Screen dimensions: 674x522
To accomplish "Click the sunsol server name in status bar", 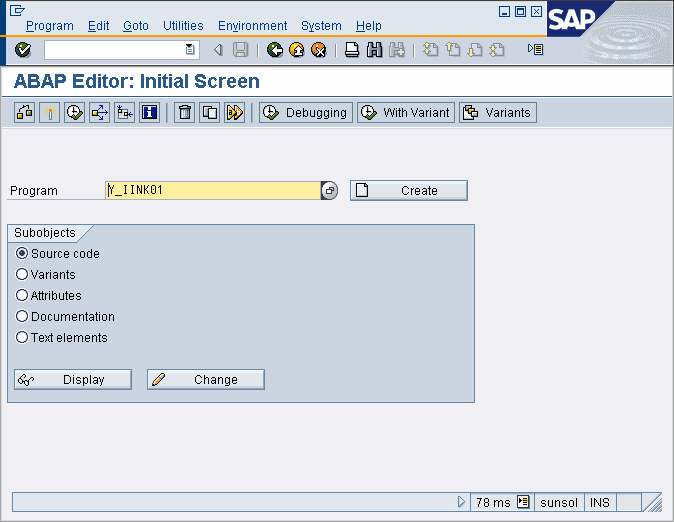I will (x=559, y=502).
